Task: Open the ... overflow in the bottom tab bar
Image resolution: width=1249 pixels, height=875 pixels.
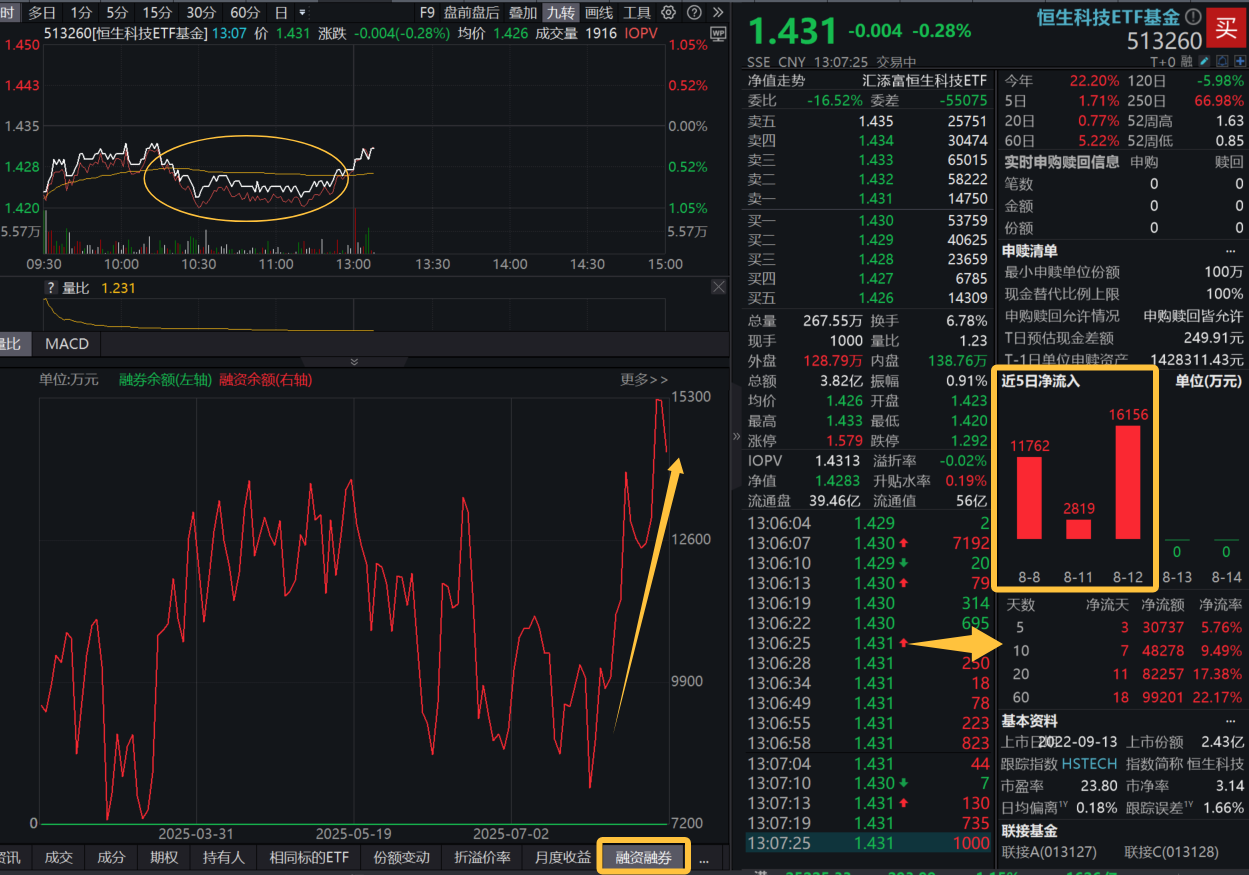Action: coord(704,862)
